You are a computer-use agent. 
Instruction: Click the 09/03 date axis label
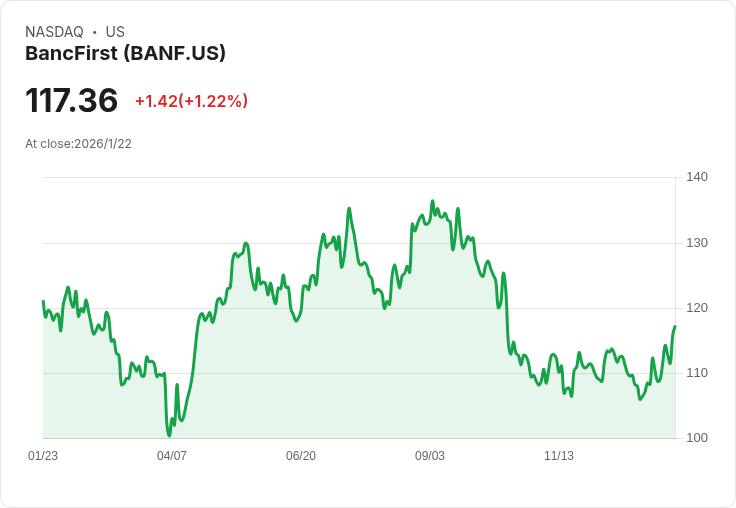pos(430,456)
